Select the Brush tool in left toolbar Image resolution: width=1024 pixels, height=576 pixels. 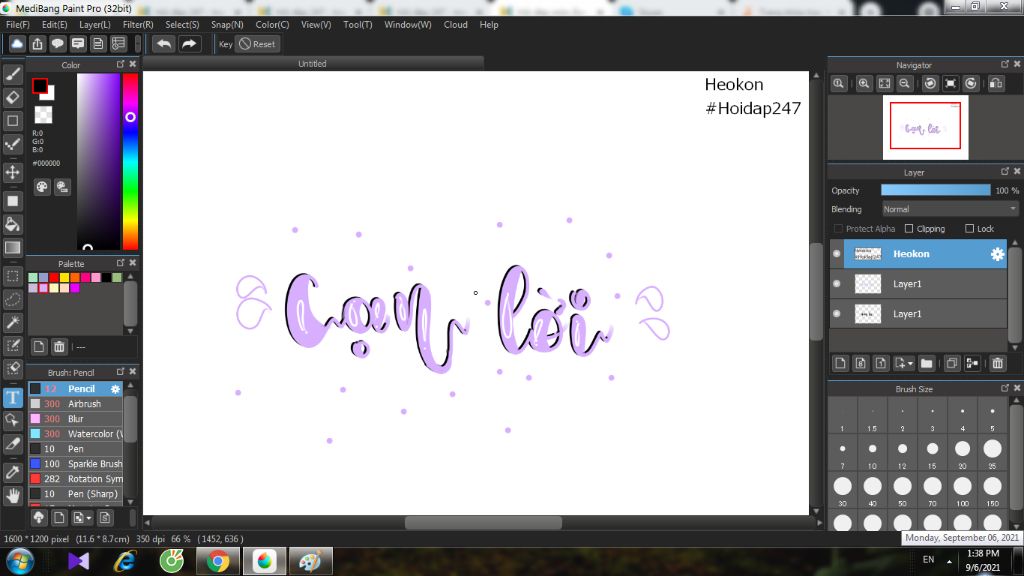pos(12,74)
